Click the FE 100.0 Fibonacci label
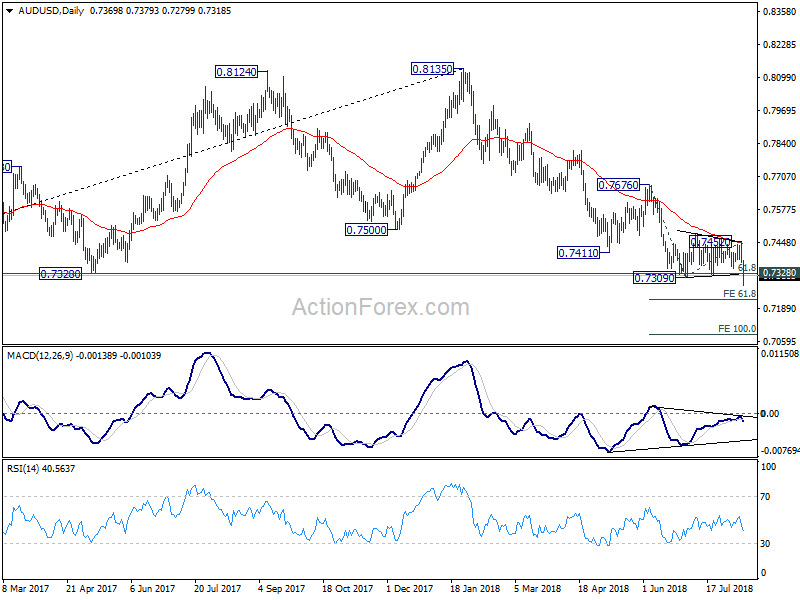The image size is (800, 600). tap(737, 329)
